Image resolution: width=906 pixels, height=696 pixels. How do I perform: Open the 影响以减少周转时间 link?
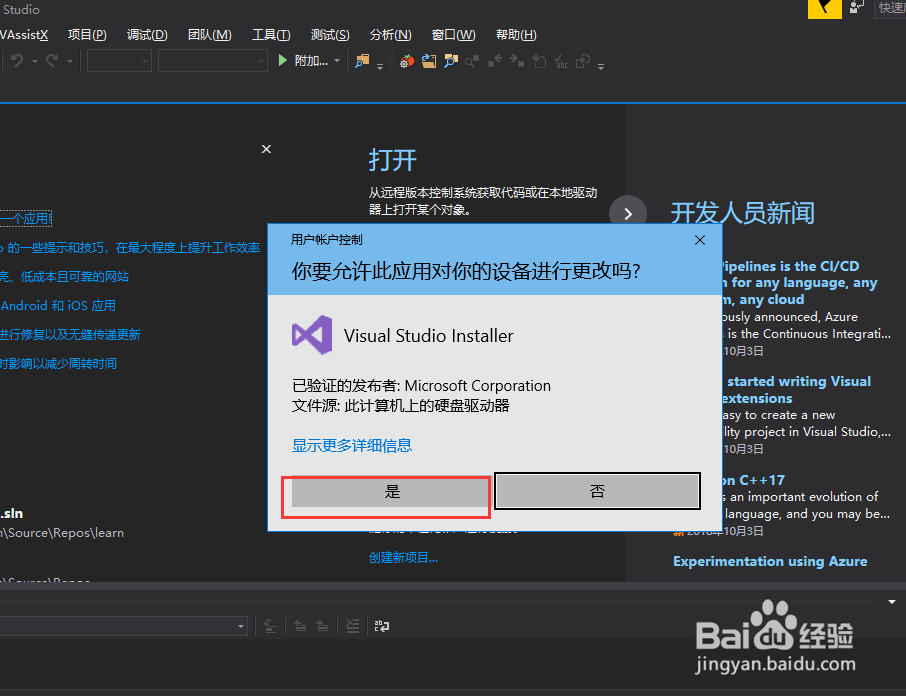(x=58, y=363)
